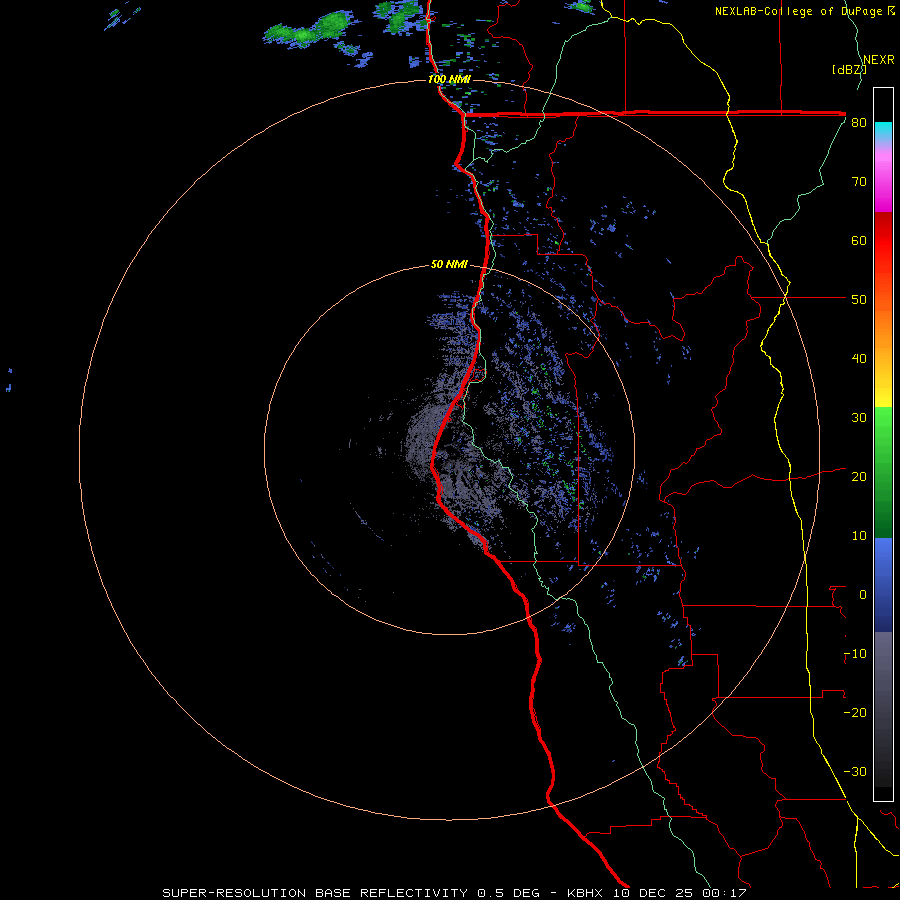Click the 0 value on the dBZ scale
Viewport: 900px width, 900px height.
pos(863,595)
